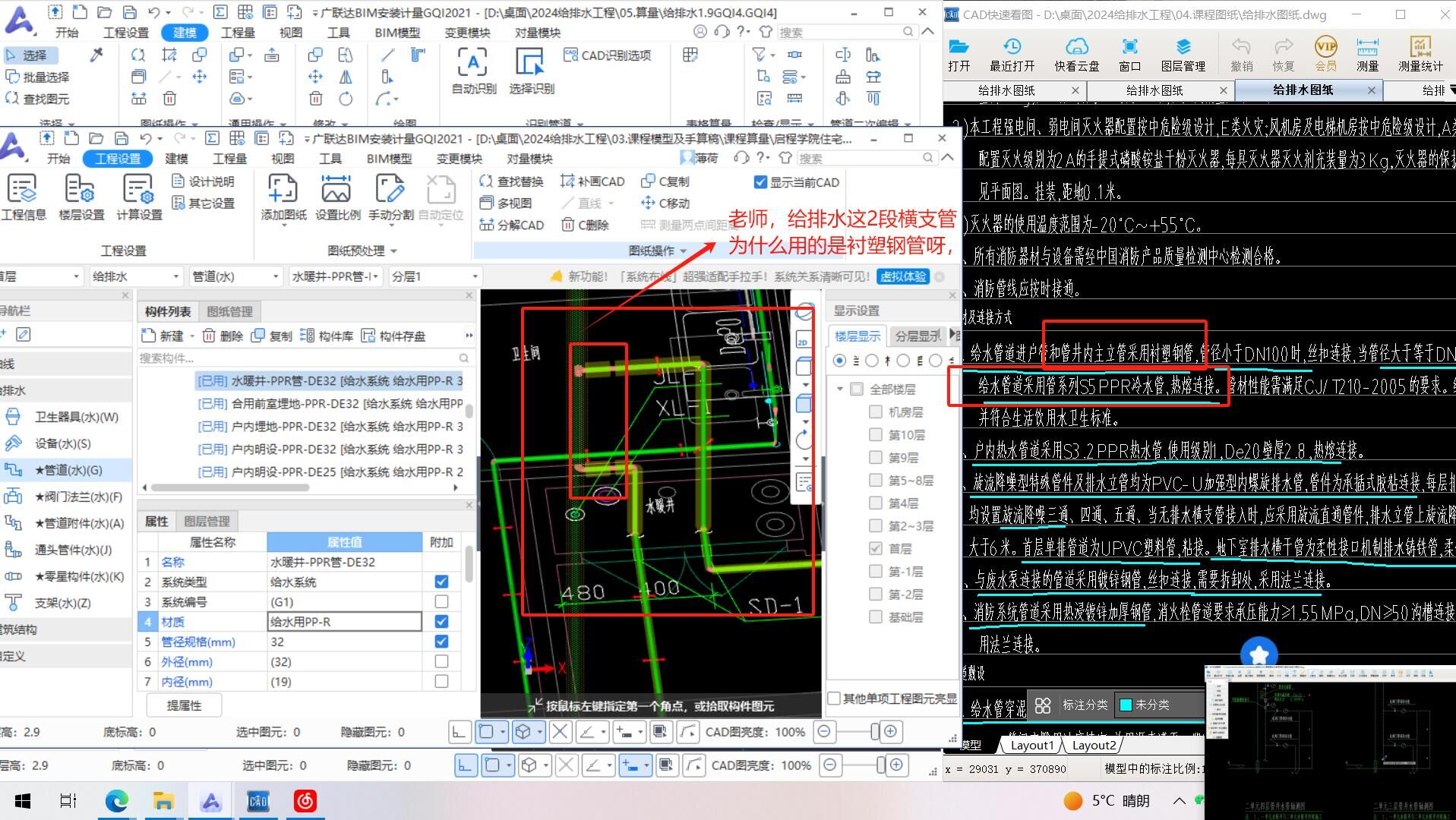Click the 材质 value field 给水用PP-R
This screenshot has height=820, width=1456.
click(344, 622)
